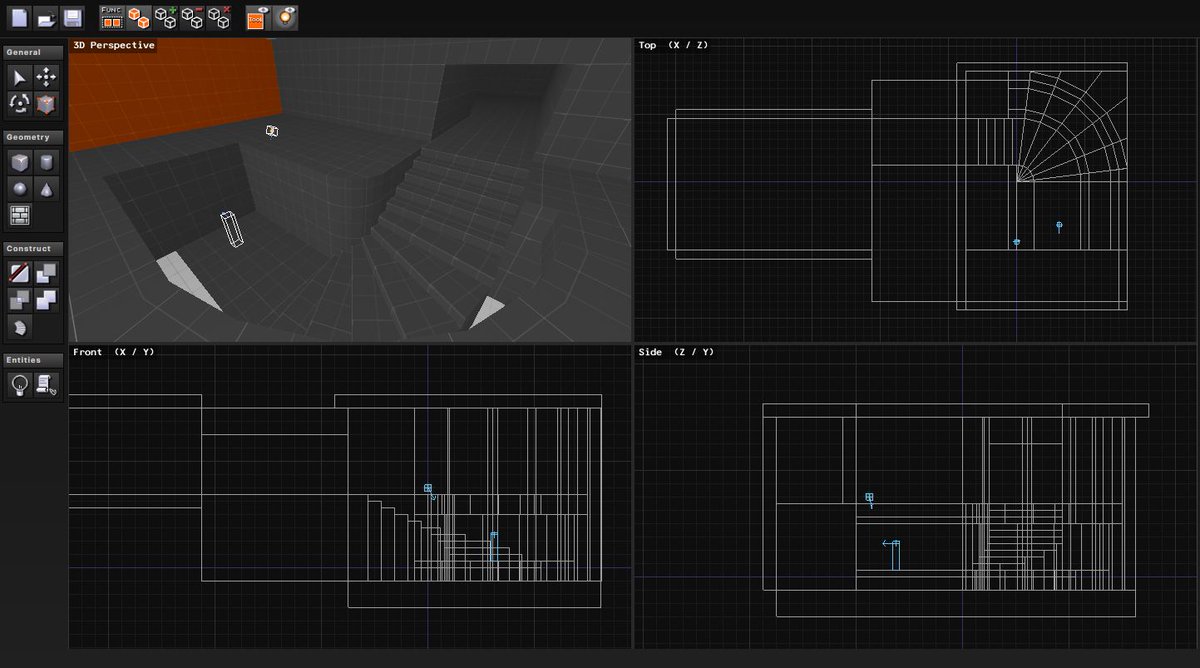This screenshot has width=1200, height=668.
Task: Select the curved arch construct tool
Action: click(19, 326)
